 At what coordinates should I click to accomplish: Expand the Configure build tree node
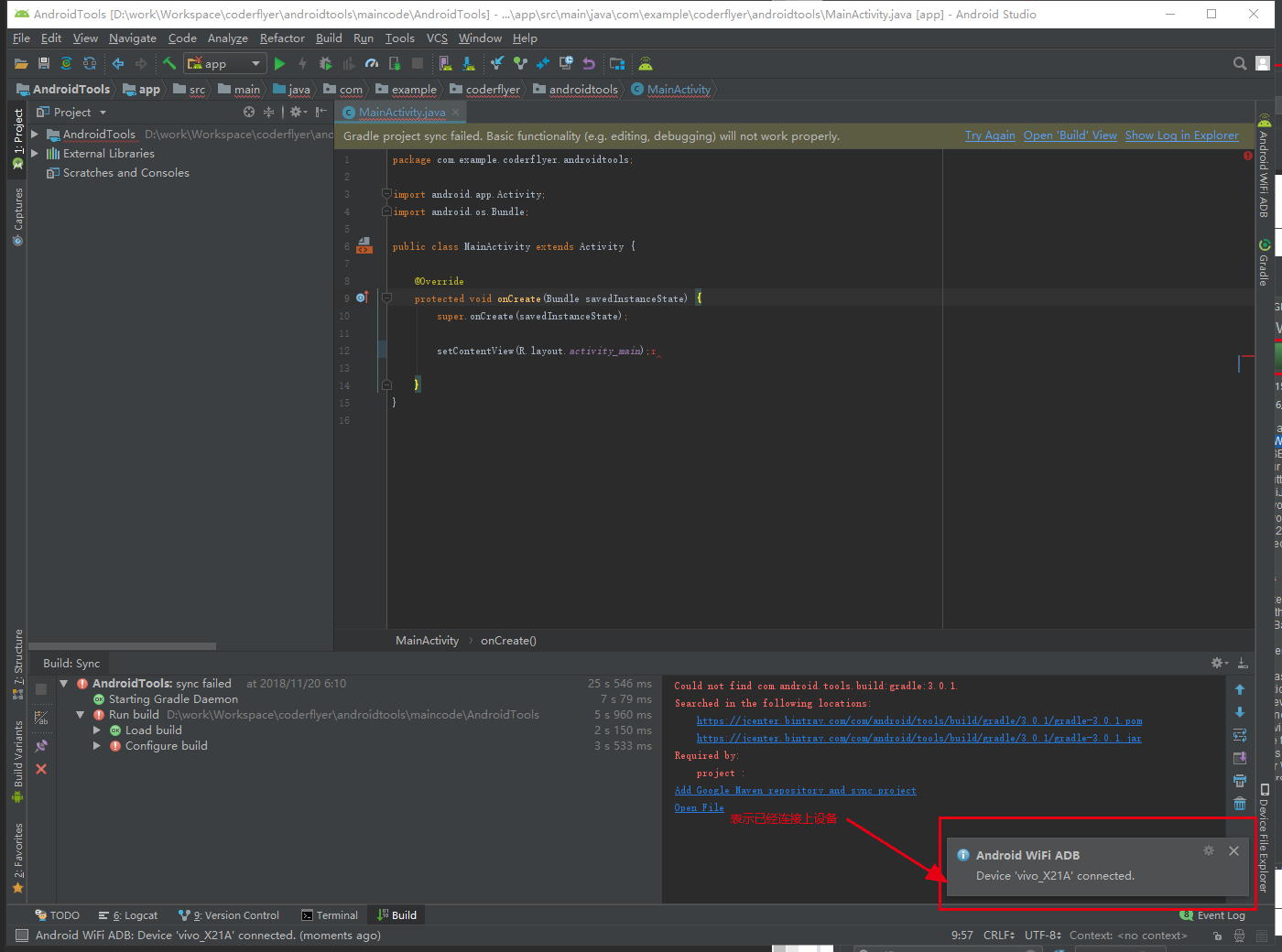(x=97, y=746)
